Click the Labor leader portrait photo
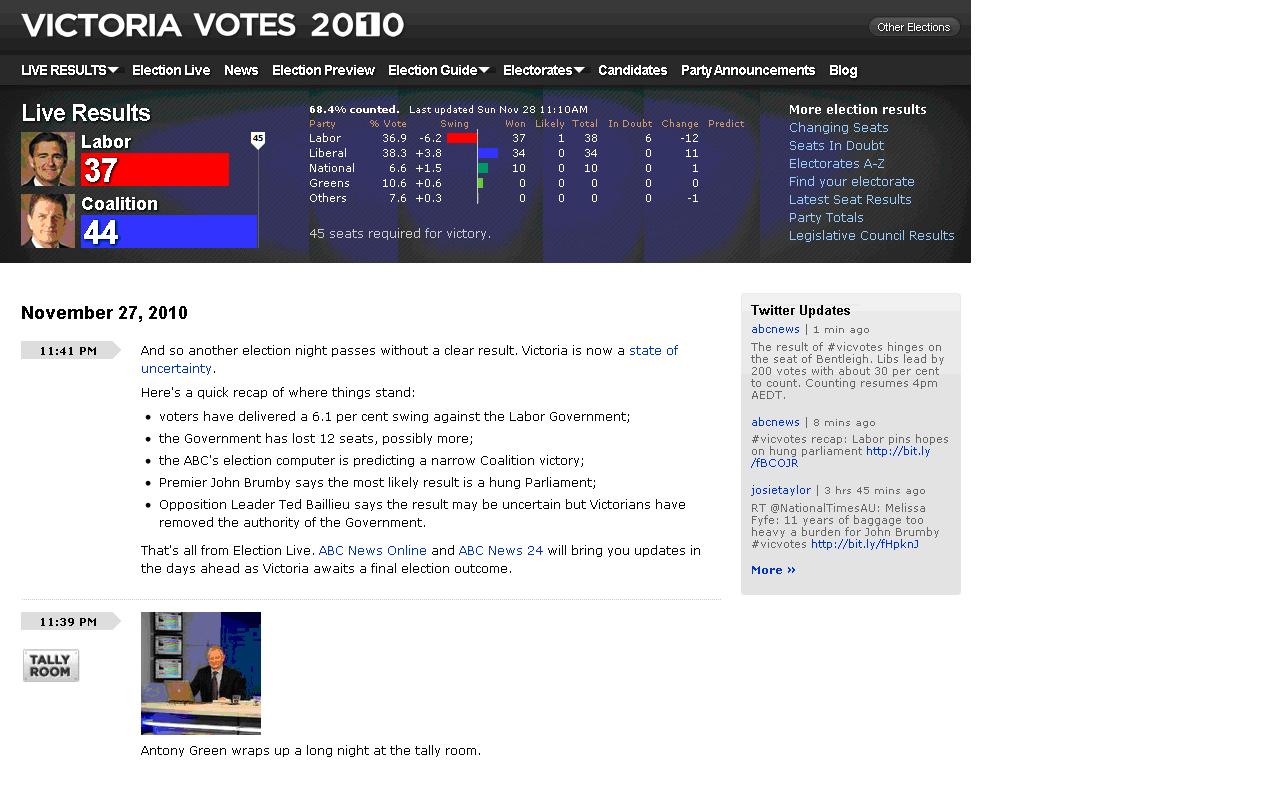 (48, 159)
